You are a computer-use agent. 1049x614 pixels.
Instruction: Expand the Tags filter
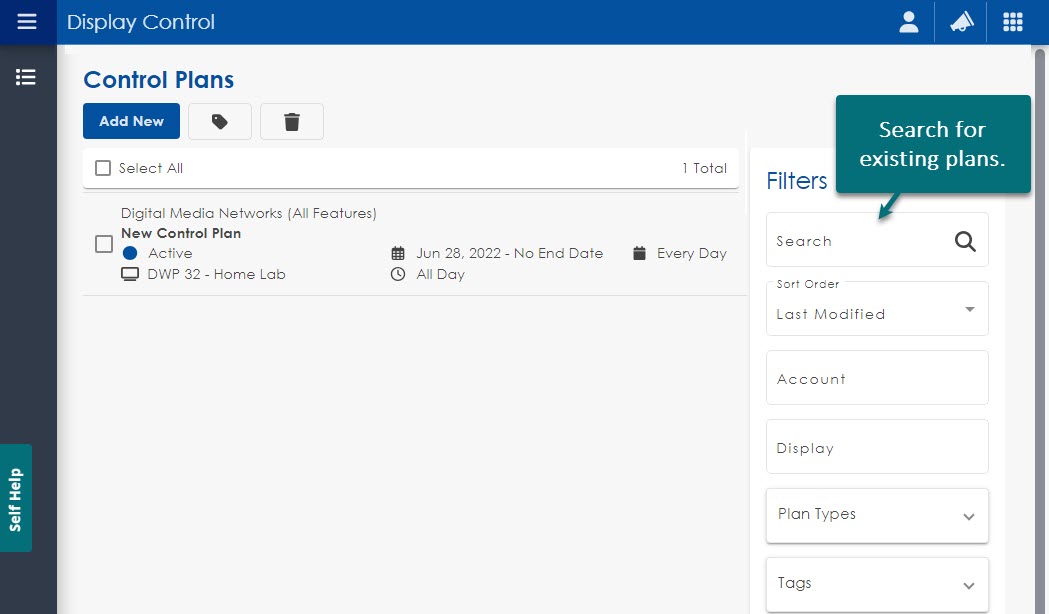tap(877, 584)
